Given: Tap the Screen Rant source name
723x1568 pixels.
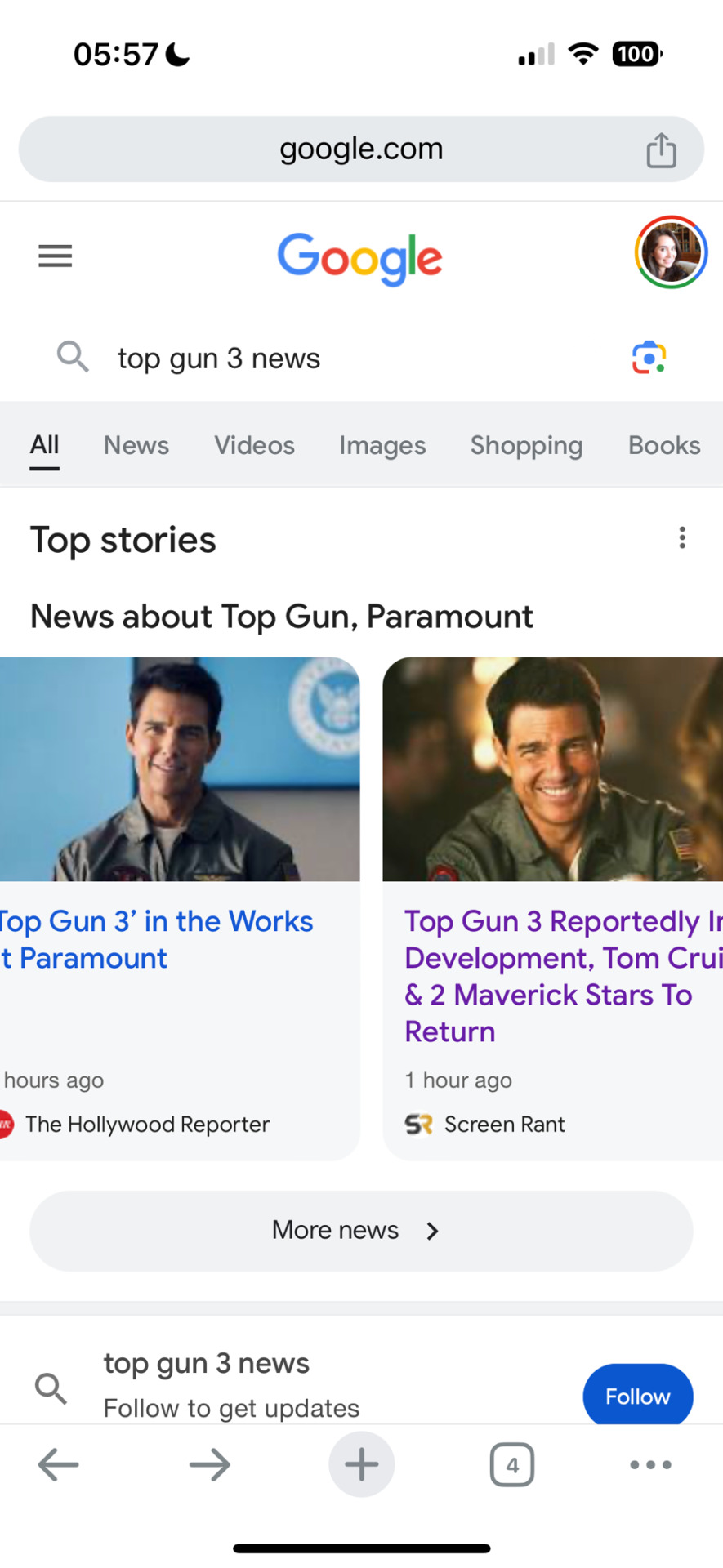Looking at the screenshot, I should coord(504,1125).
